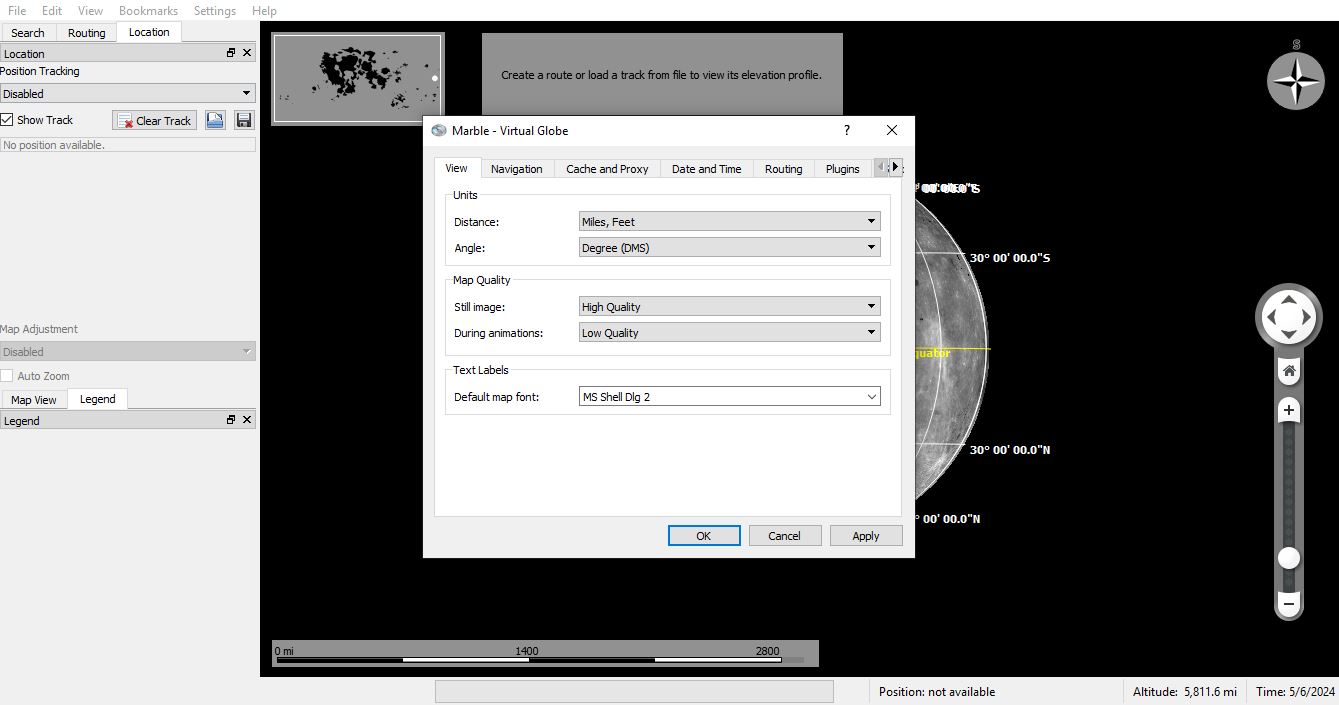Image resolution: width=1339 pixels, height=705 pixels.
Task: Open the During animations quality dropdown
Action: (x=730, y=333)
